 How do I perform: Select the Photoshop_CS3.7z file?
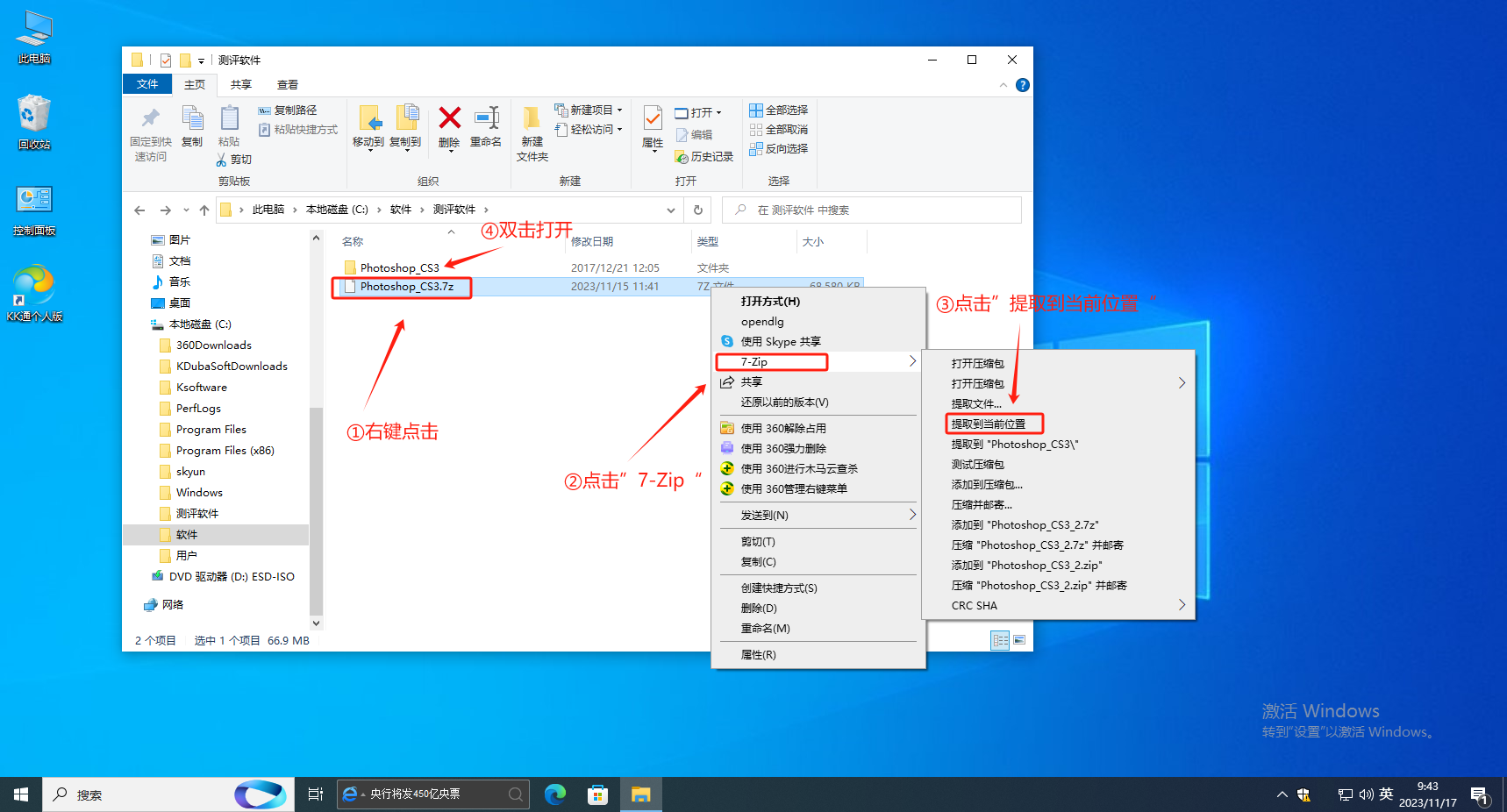(x=407, y=287)
